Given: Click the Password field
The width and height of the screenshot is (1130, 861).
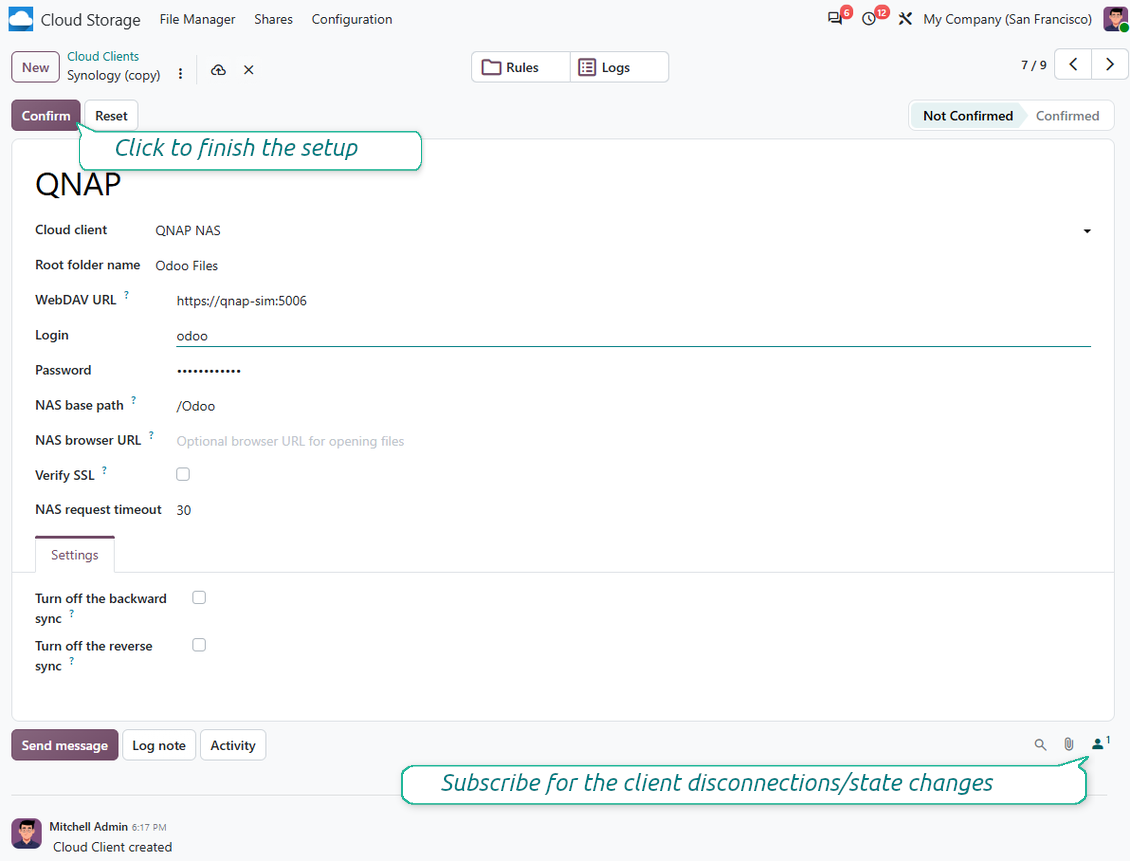Looking at the screenshot, I should [633, 370].
